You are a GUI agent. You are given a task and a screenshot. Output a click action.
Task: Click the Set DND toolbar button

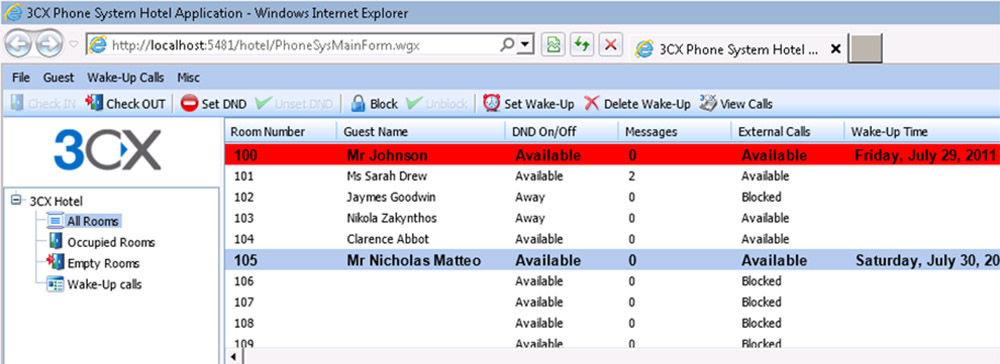(x=214, y=104)
